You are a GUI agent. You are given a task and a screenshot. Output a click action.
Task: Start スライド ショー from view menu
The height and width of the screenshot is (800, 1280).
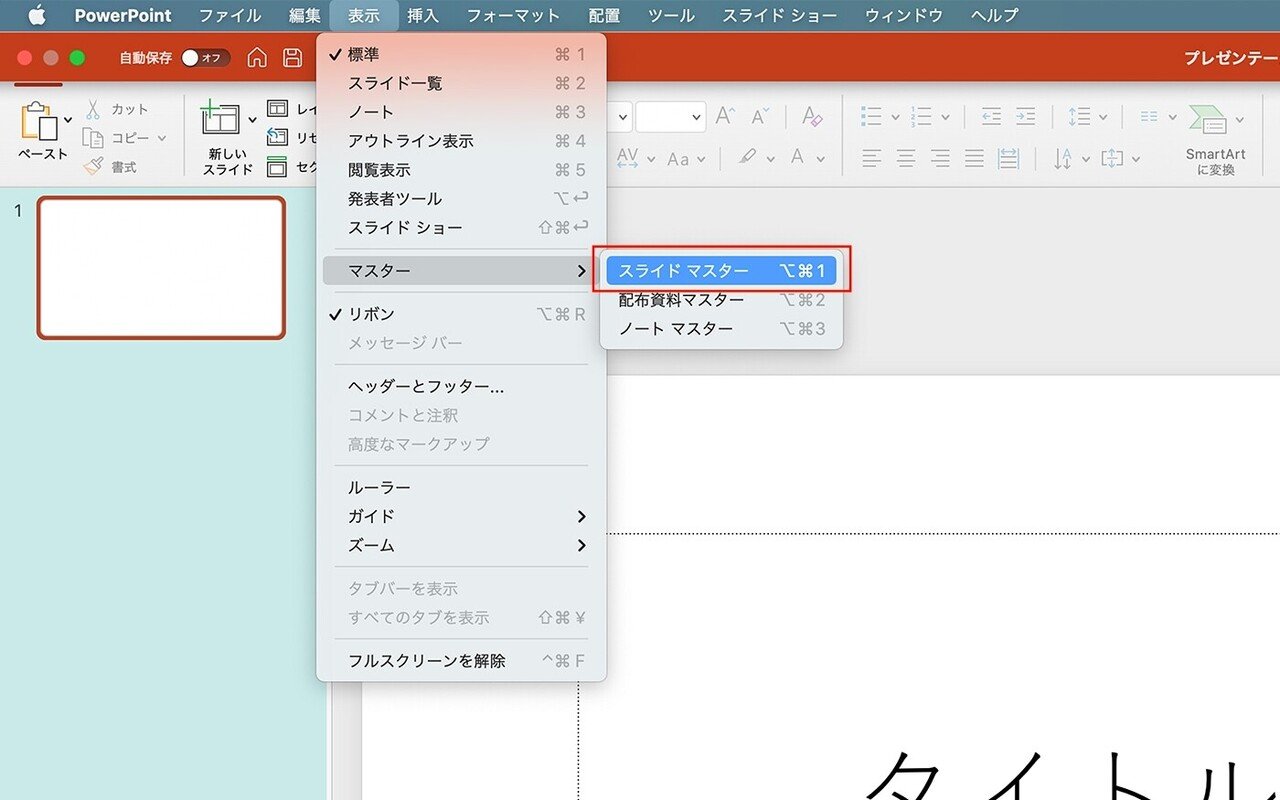[461, 228]
